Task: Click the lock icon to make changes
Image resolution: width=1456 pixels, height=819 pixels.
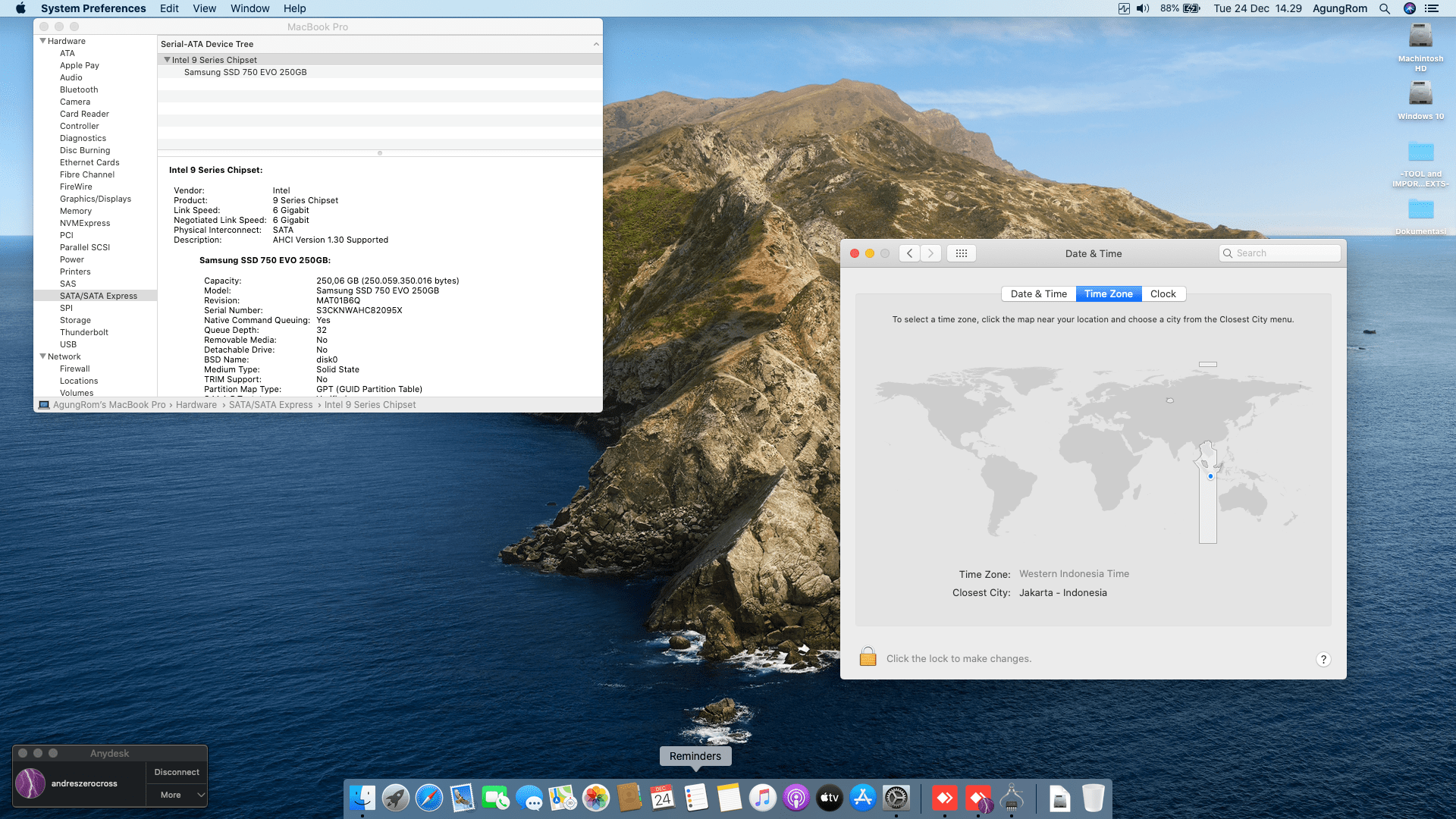Action: click(x=868, y=657)
